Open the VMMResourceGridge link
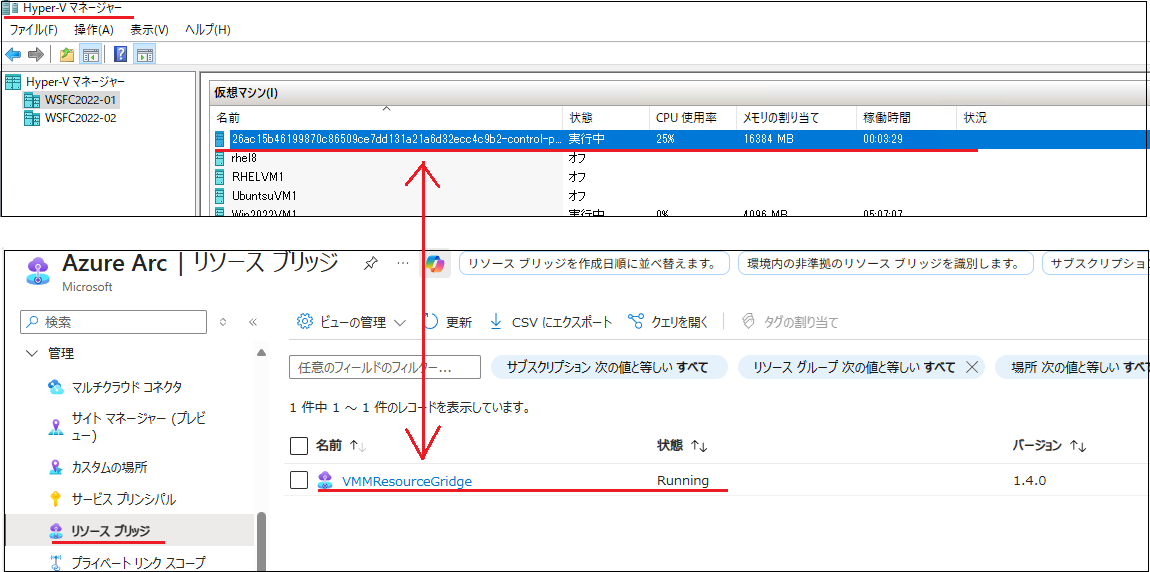 click(406, 481)
